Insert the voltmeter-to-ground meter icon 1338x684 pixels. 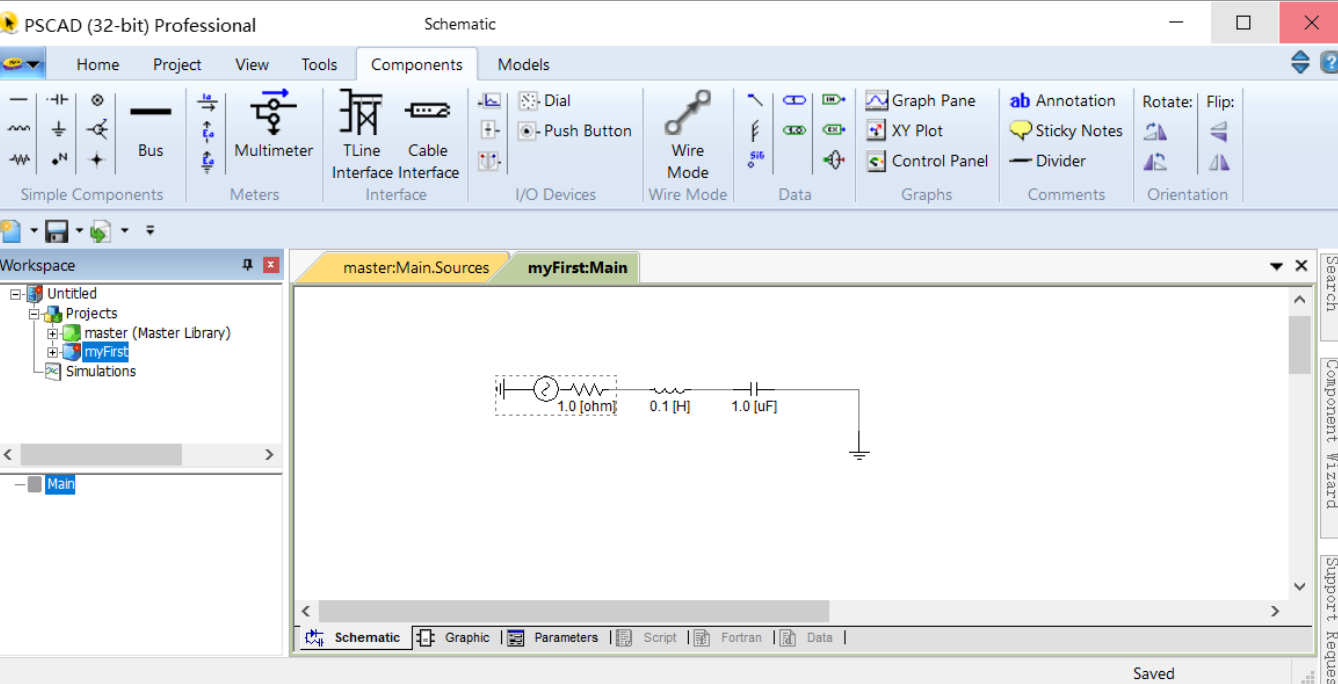click(207, 161)
